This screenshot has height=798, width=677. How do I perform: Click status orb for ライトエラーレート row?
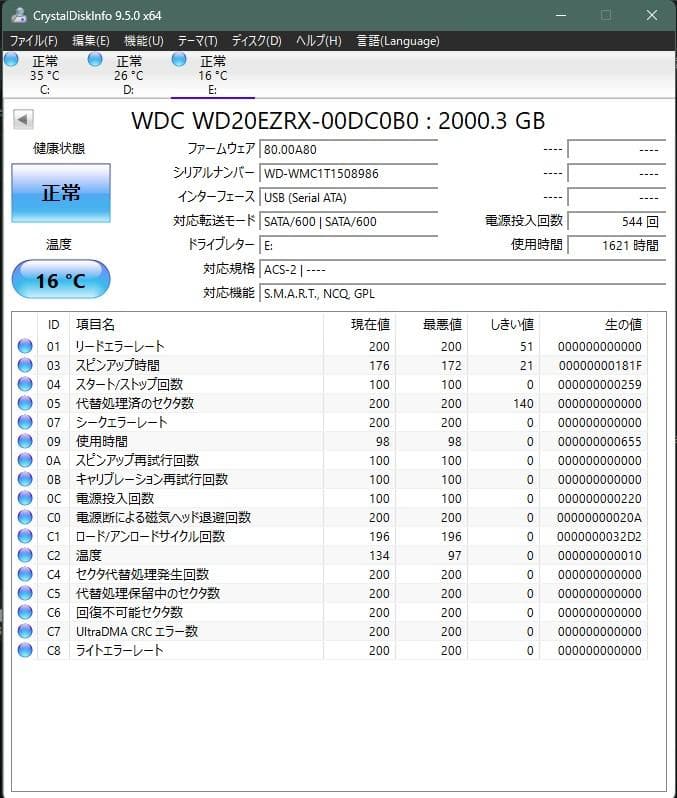tap(25, 650)
